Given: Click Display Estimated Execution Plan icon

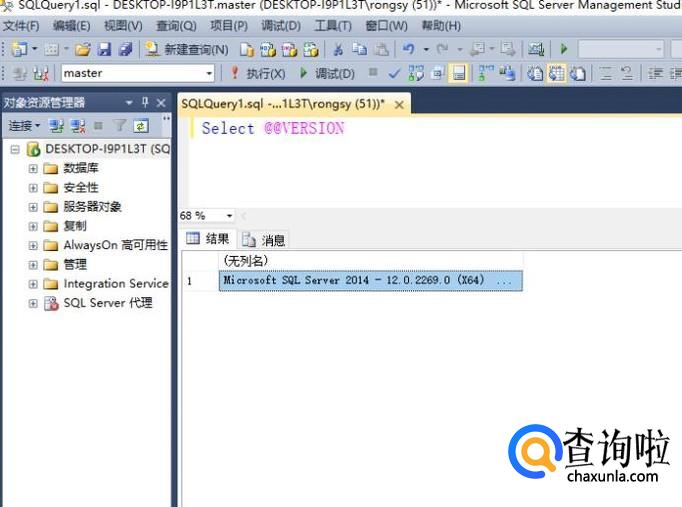Looking at the screenshot, I should 416,73.
